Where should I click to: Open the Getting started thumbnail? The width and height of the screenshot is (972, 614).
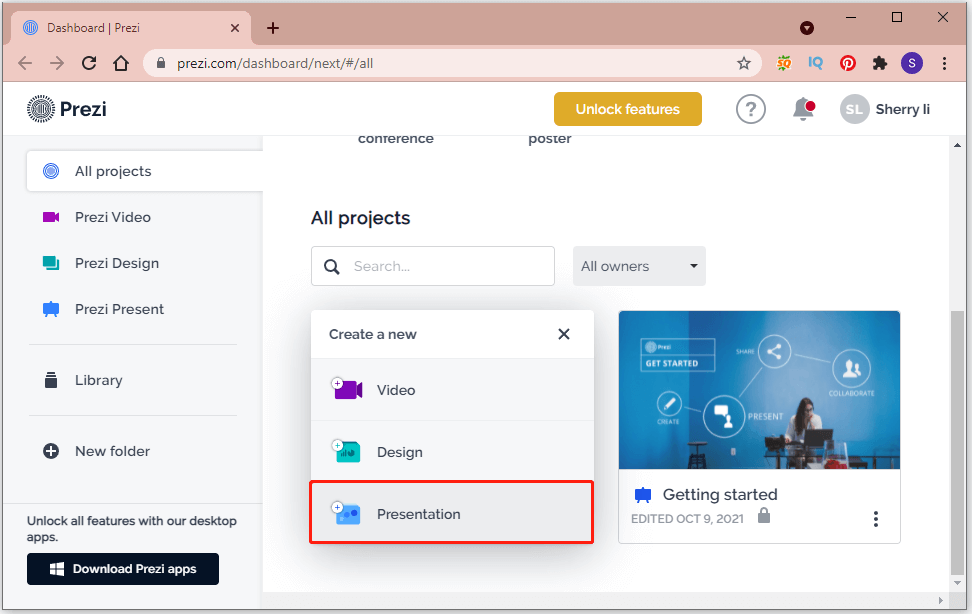pyautogui.click(x=759, y=390)
